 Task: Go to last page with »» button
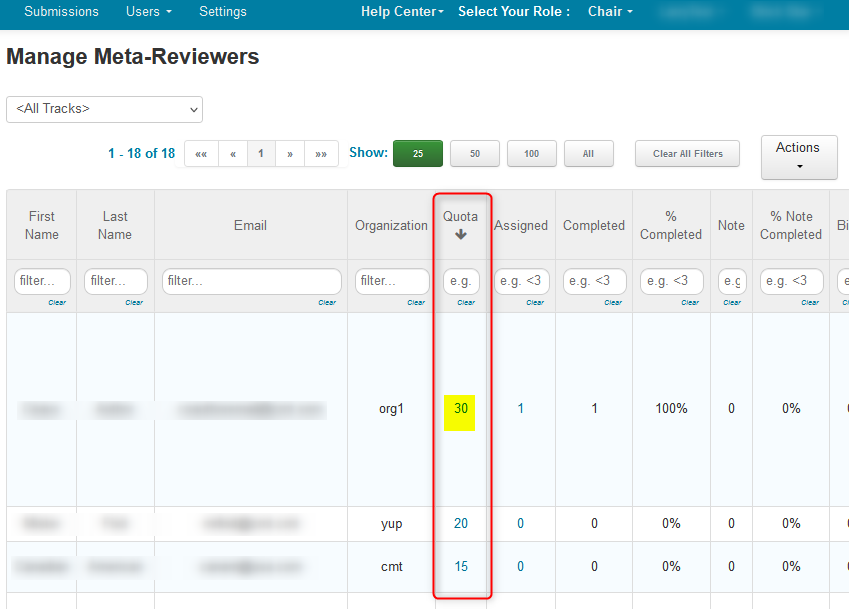[321, 154]
